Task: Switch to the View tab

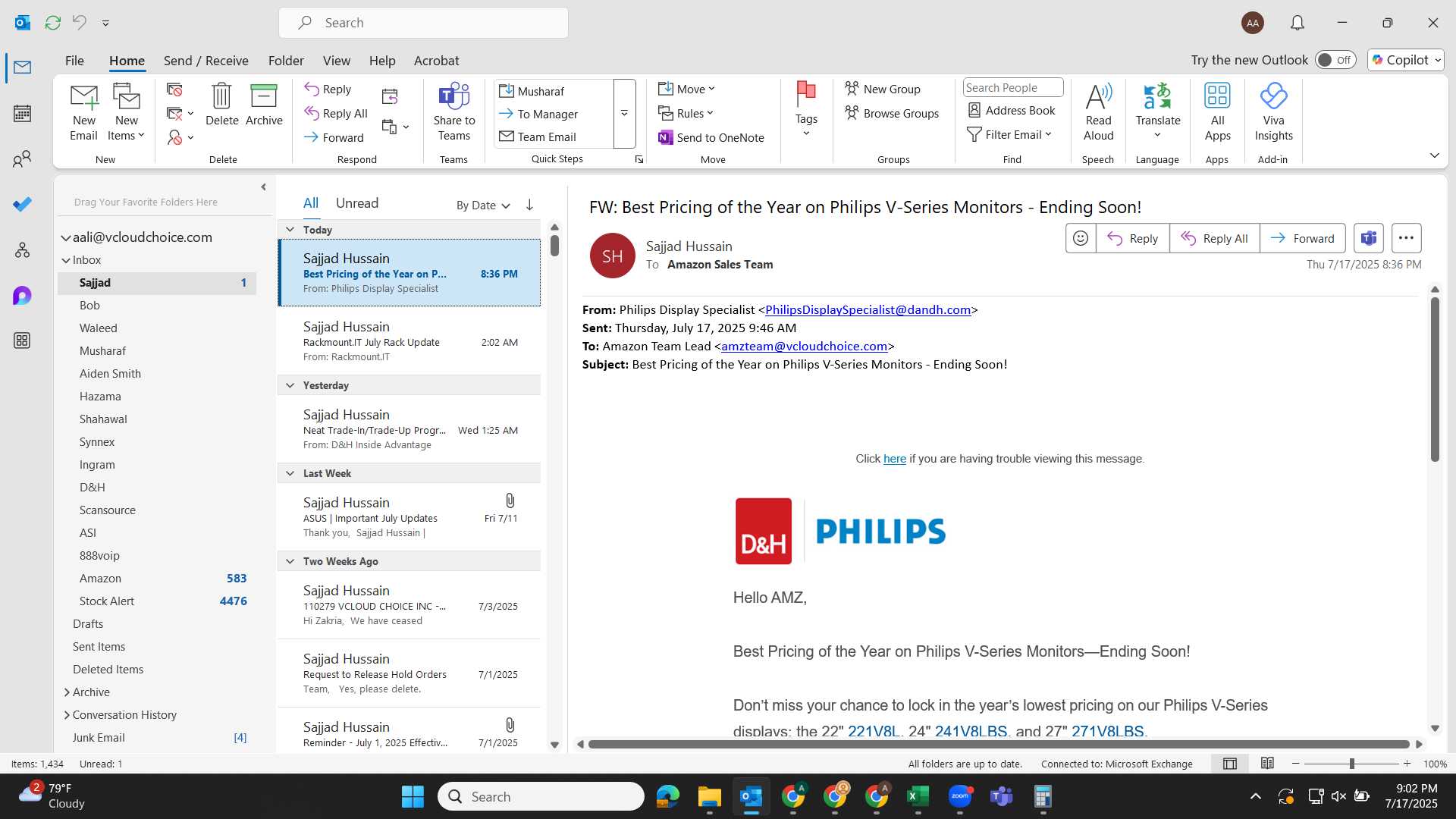Action: pyautogui.click(x=336, y=61)
